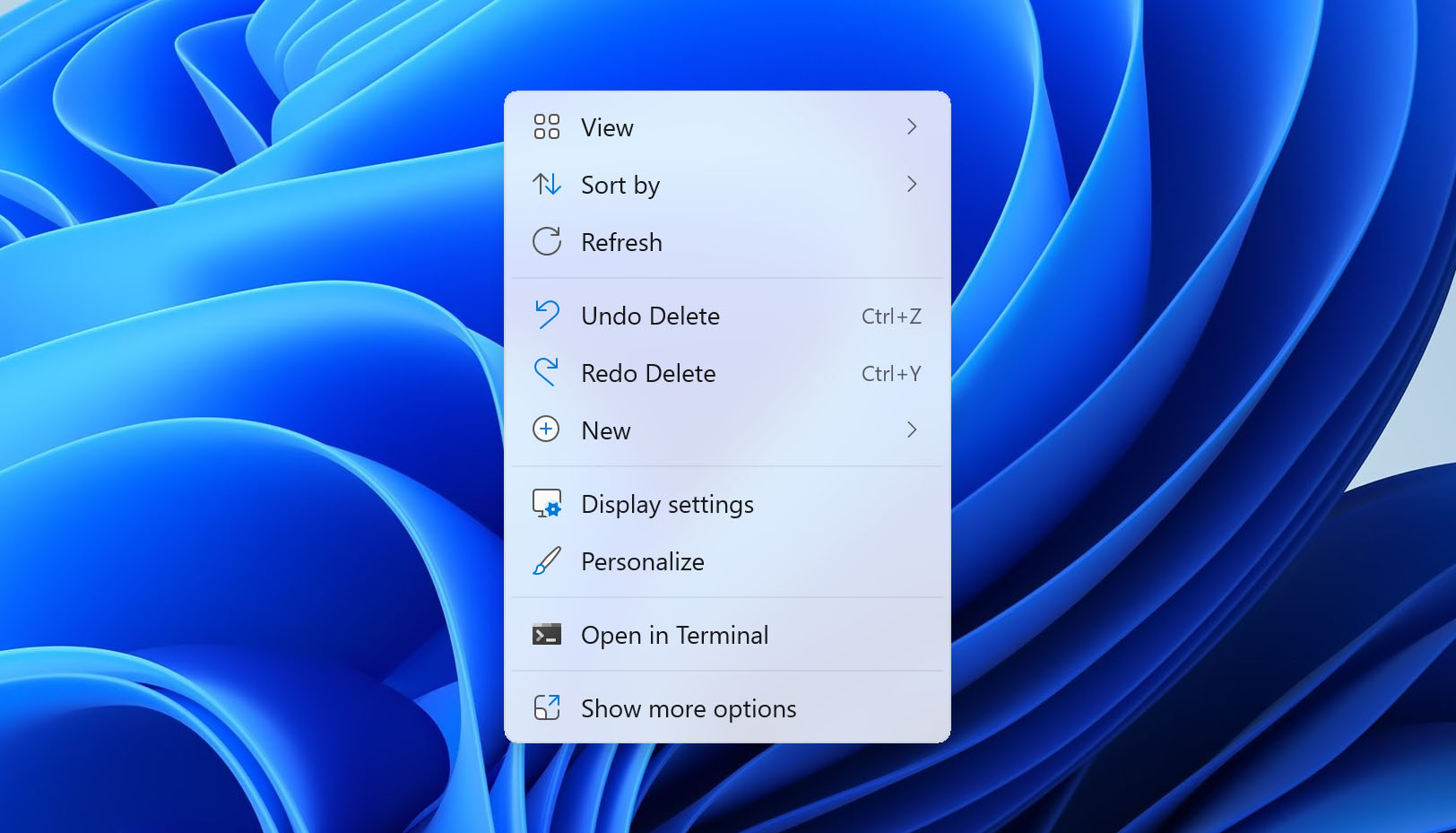Click the black Terminal prompt icon
Screen dimensions: 1456x833
tap(546, 635)
